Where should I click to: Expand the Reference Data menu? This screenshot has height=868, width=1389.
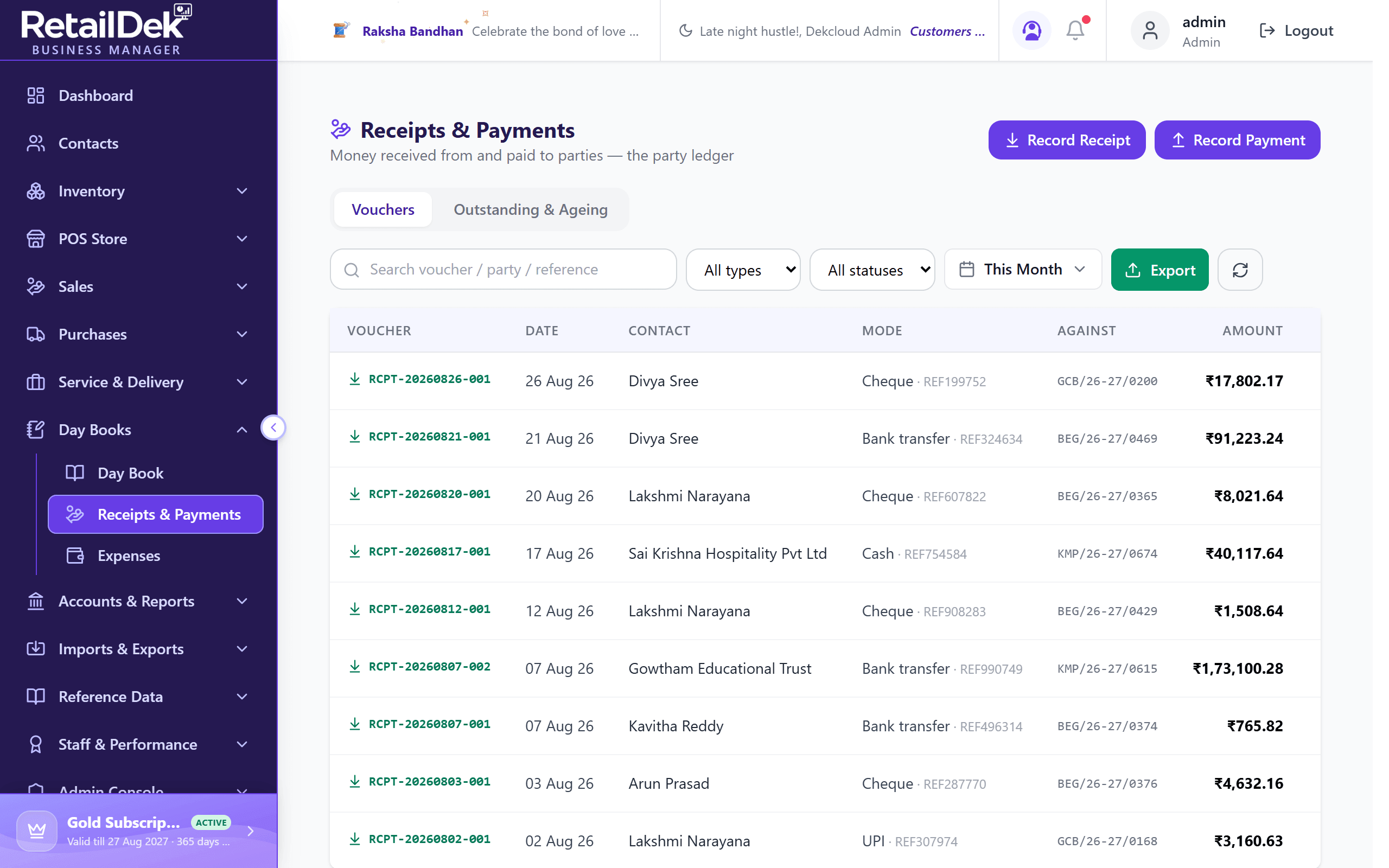click(138, 697)
